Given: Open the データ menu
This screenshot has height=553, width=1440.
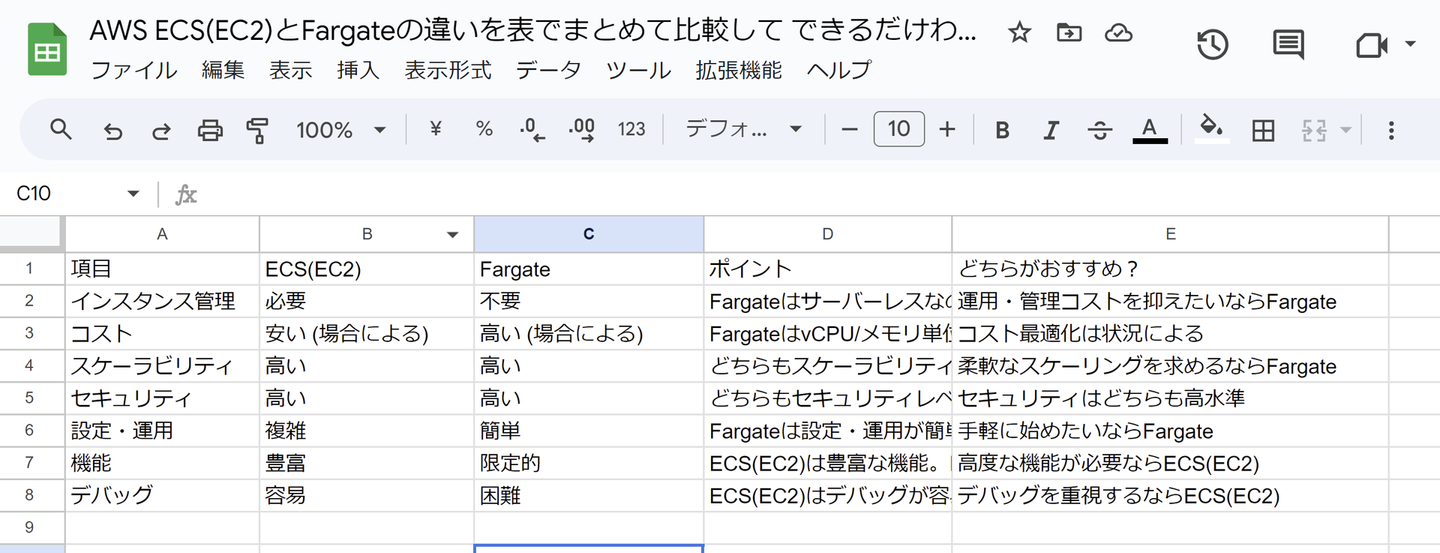Looking at the screenshot, I should tap(548, 70).
